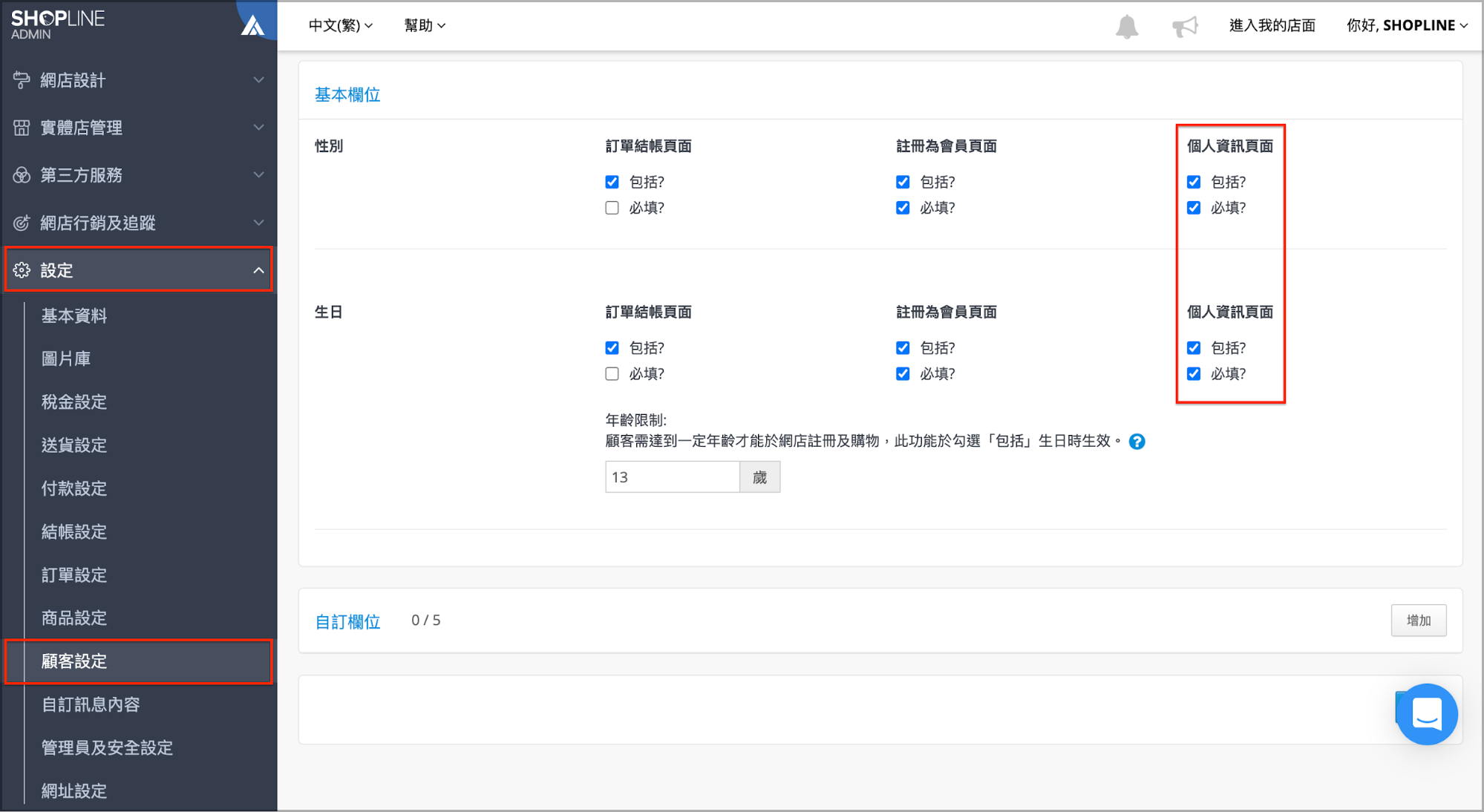The height and width of the screenshot is (812, 1484).
Task: Focus the age limit field showing 13
Action: click(x=673, y=477)
